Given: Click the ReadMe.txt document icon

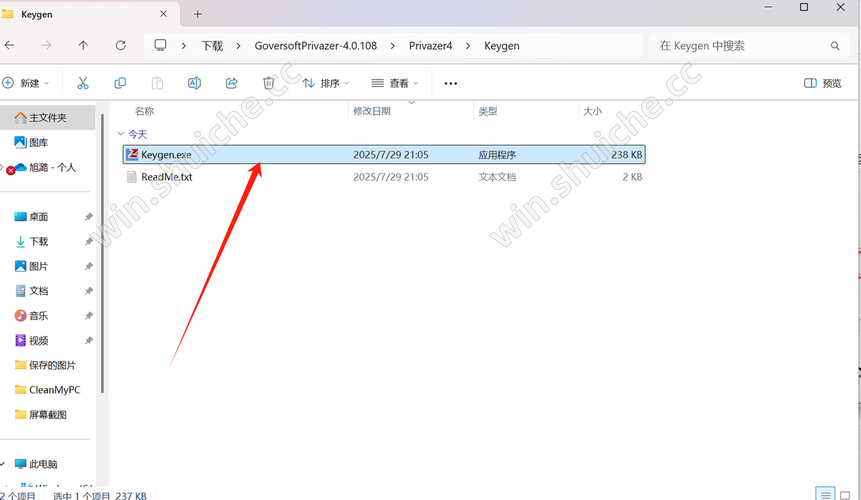Looking at the screenshot, I should (132, 177).
